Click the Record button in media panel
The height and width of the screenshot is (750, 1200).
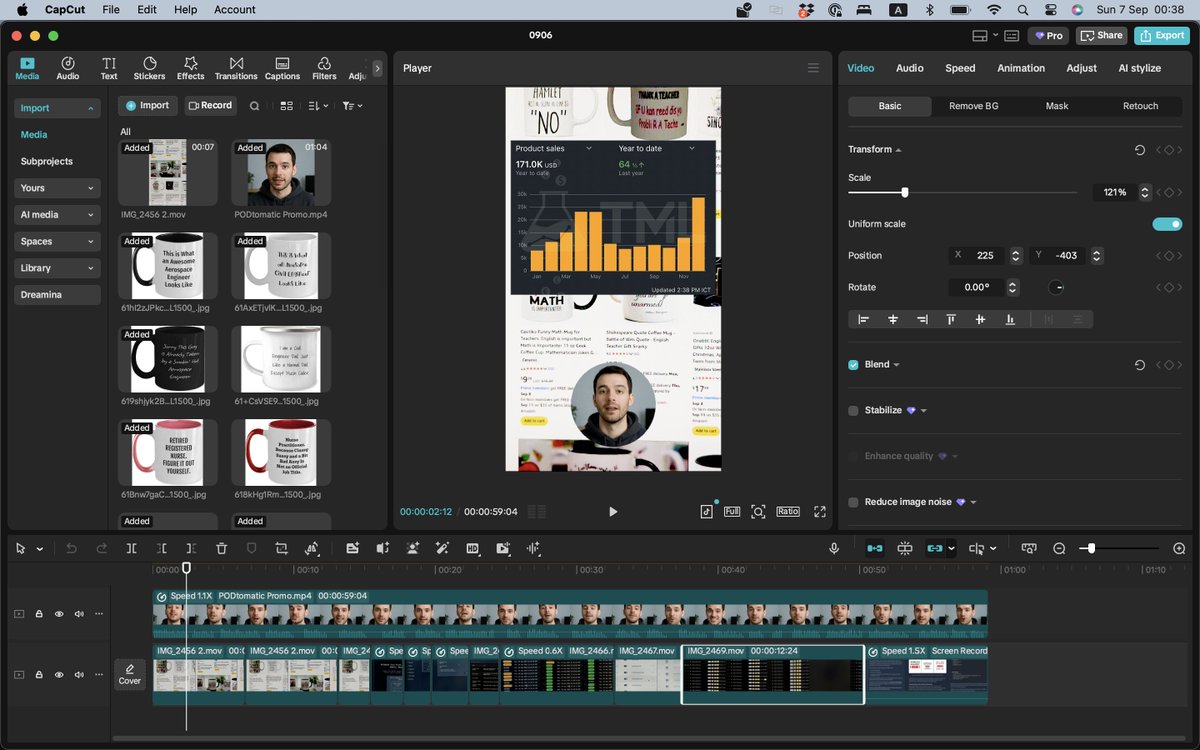coord(210,105)
